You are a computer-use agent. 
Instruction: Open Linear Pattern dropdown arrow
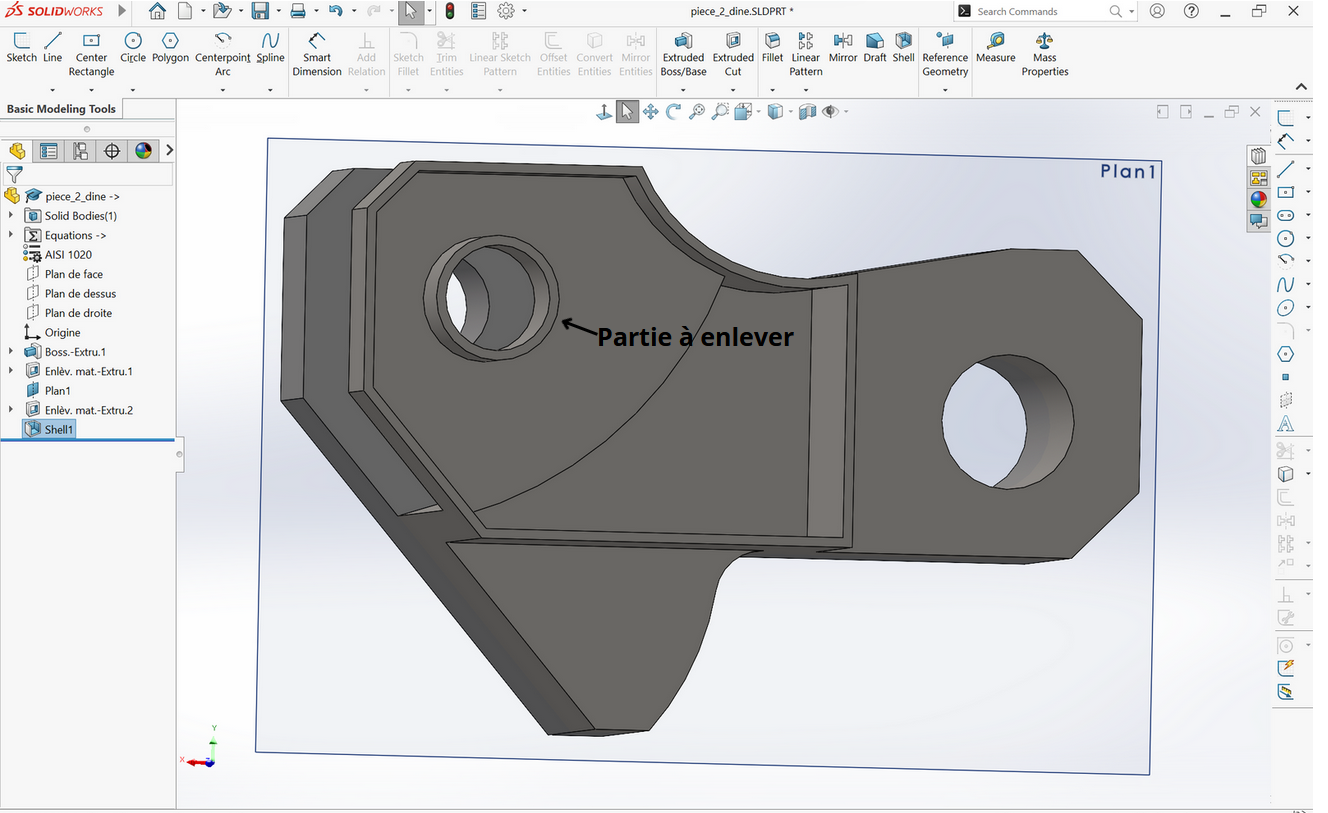[x=805, y=90]
